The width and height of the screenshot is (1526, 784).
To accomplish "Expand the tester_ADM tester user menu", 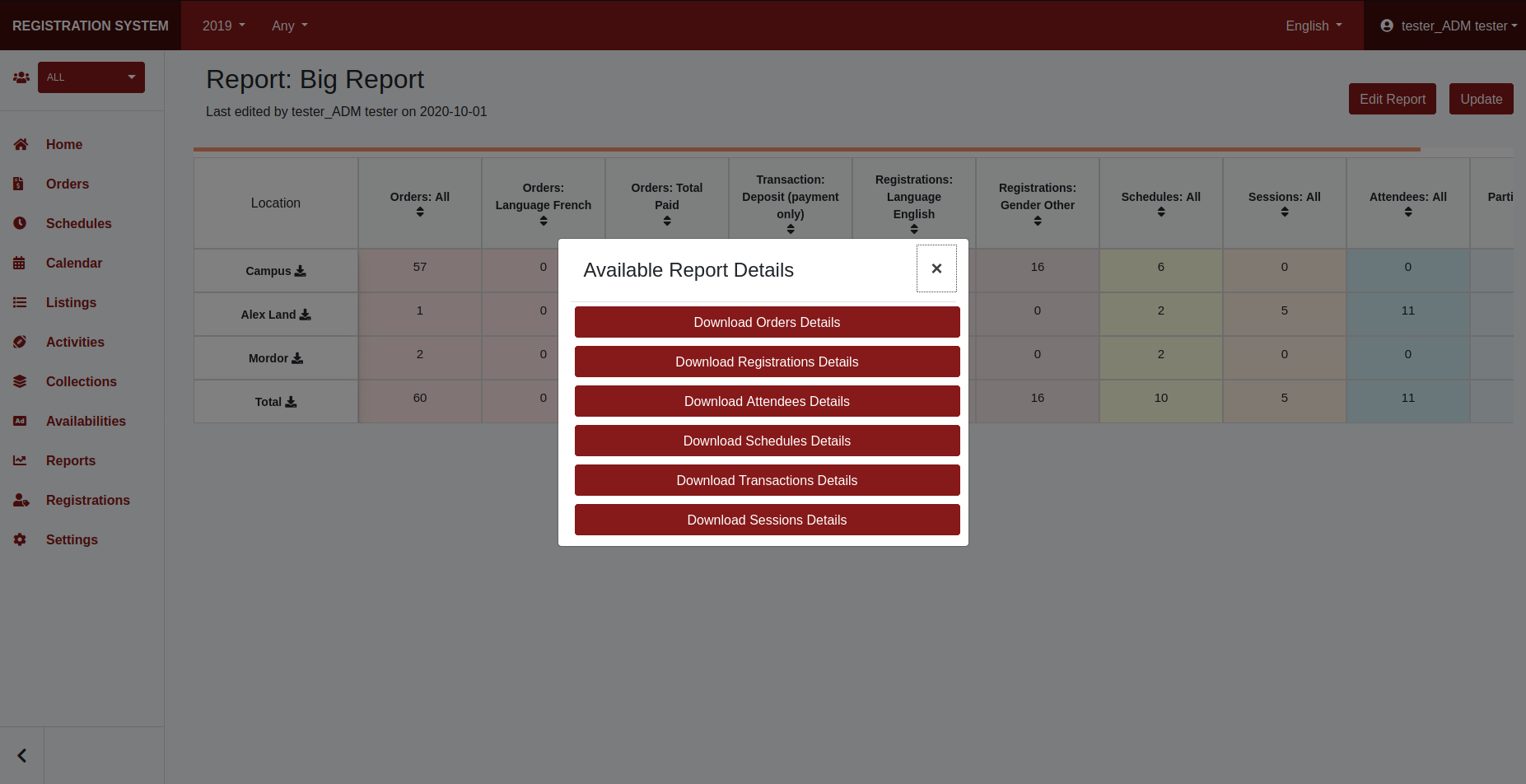I will [1449, 26].
